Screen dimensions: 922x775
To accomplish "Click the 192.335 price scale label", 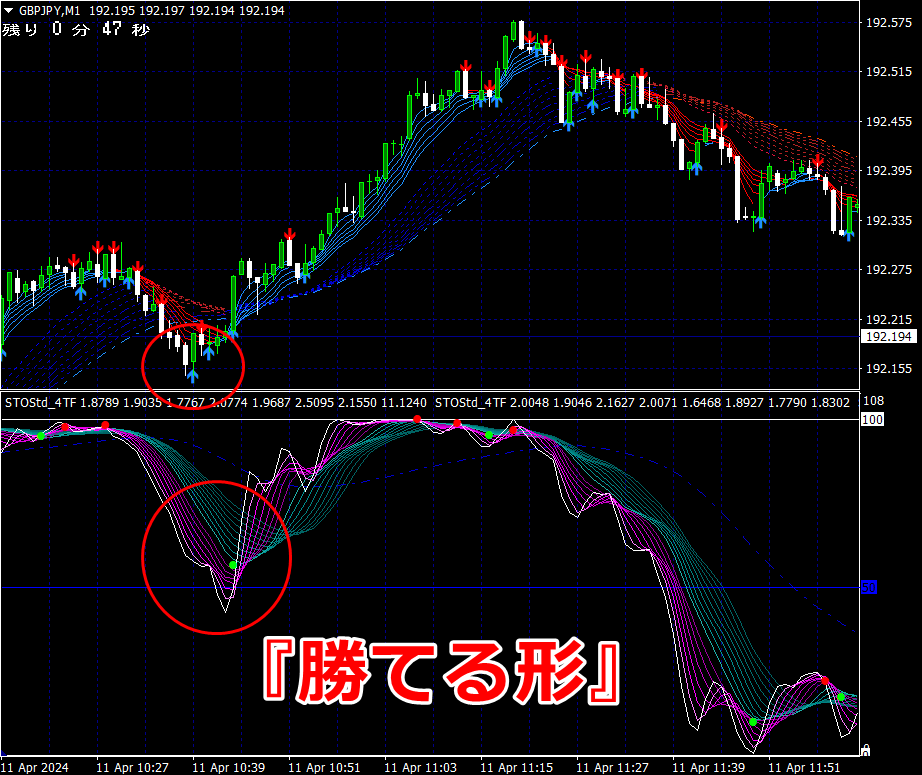I will point(888,221).
